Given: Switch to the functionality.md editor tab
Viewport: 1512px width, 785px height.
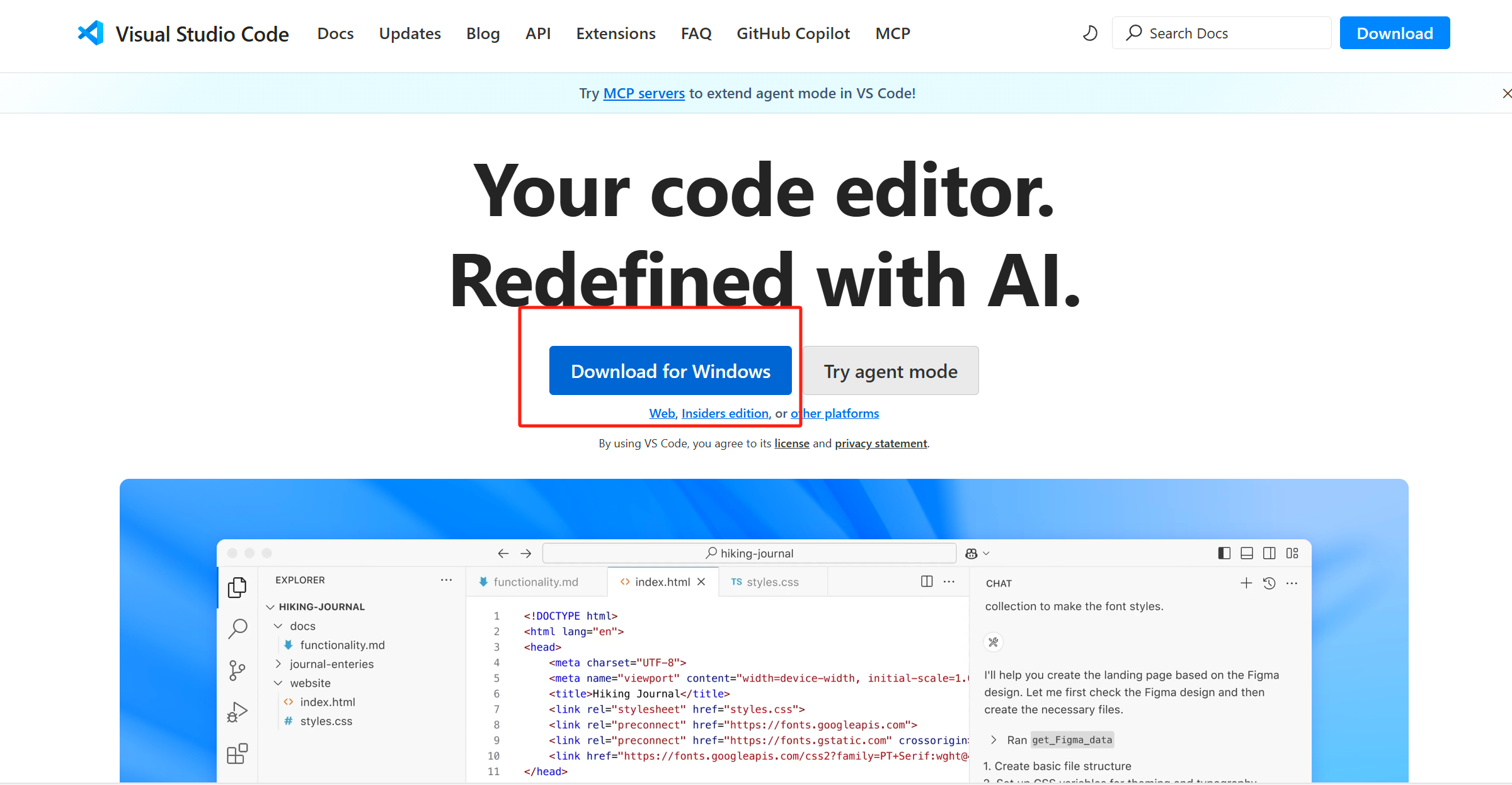Looking at the screenshot, I should point(536,582).
